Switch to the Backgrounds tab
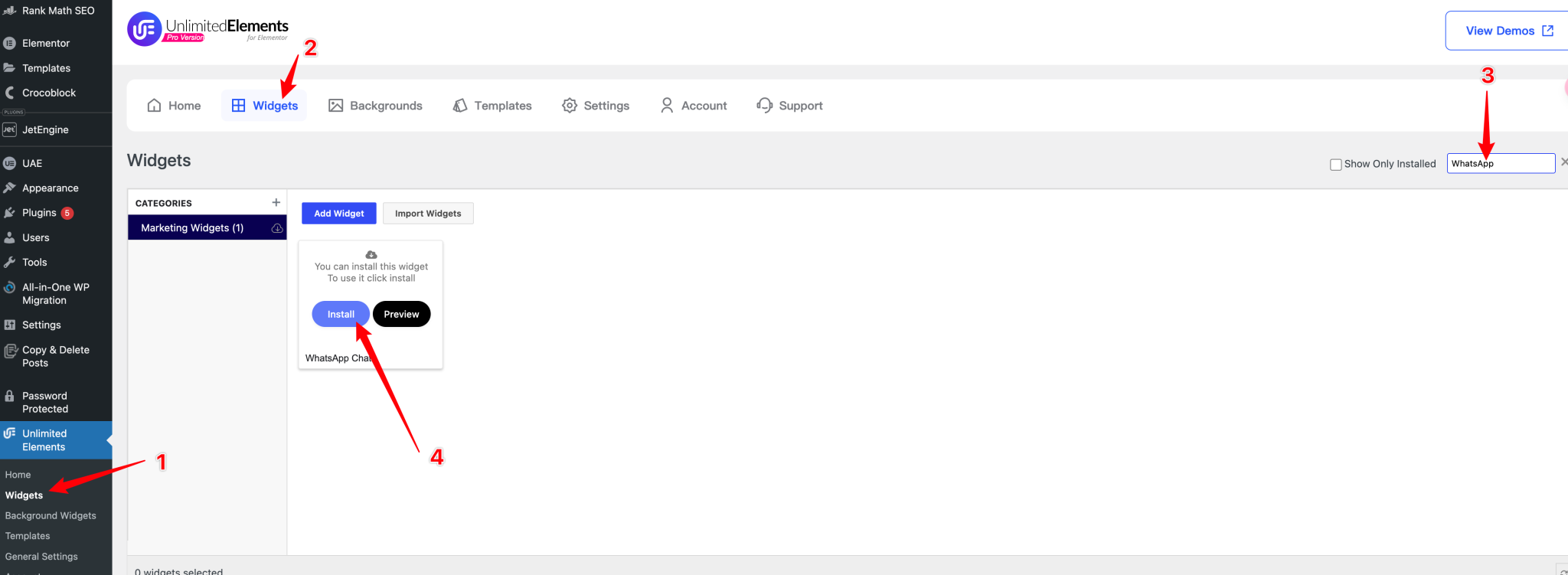Viewport: 1568px width, 575px height. point(375,106)
